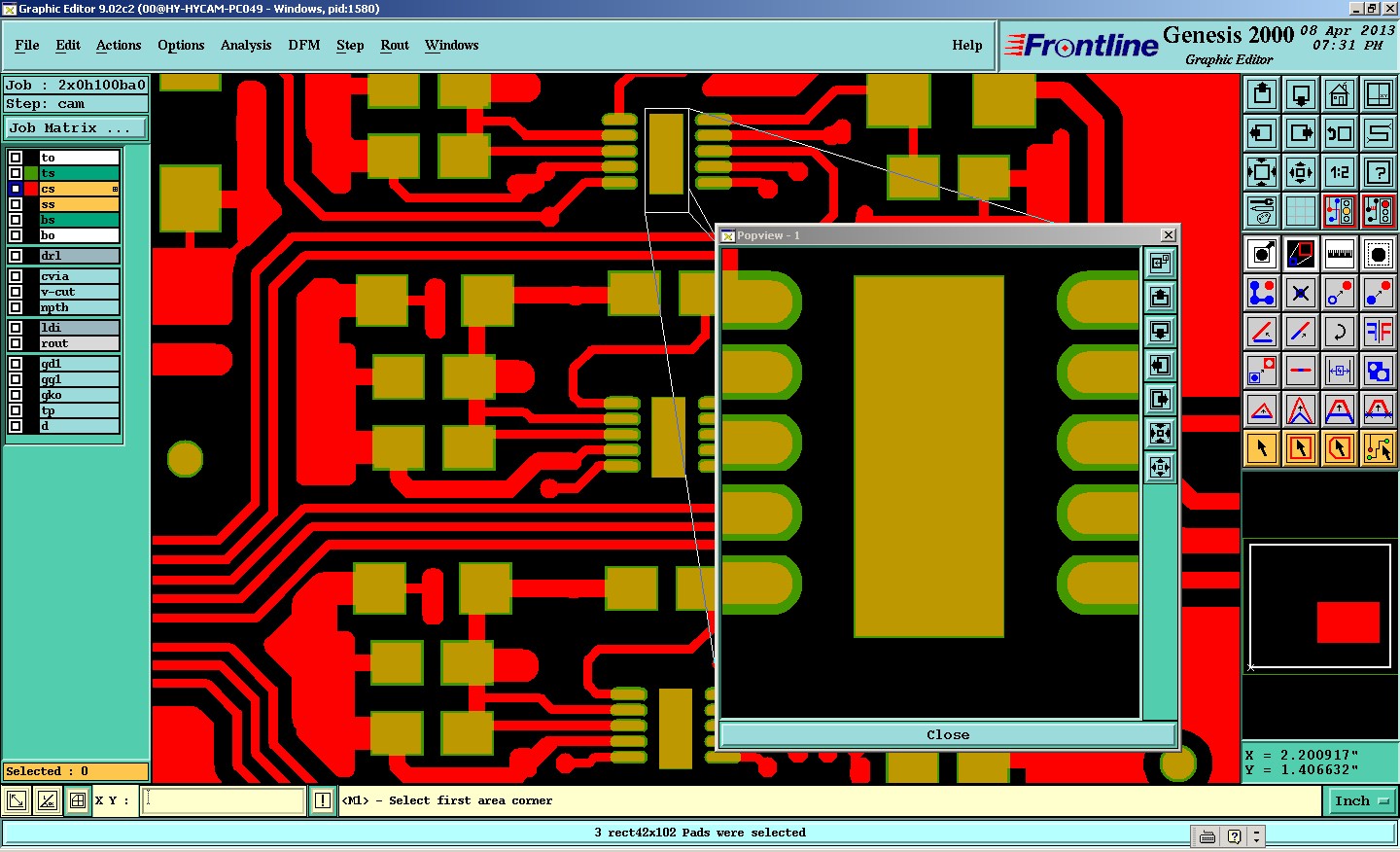
Task: Click the previous view undo-zoom icon
Action: pos(1340,133)
